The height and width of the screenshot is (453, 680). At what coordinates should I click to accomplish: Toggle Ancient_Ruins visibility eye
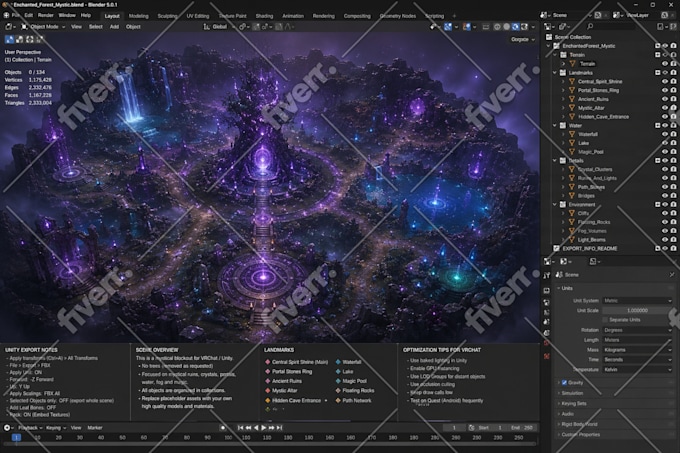pos(664,99)
